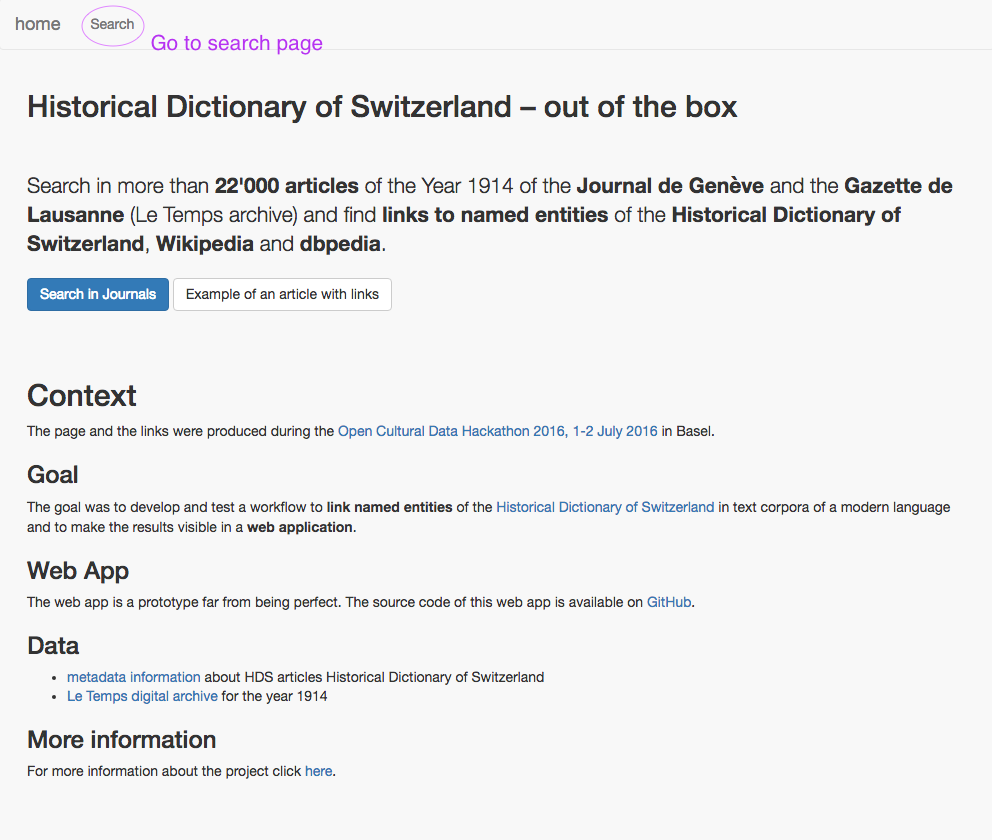Image resolution: width=992 pixels, height=840 pixels.
Task: Click the purple 'Go to search page' annotation
Action: pos(237,43)
